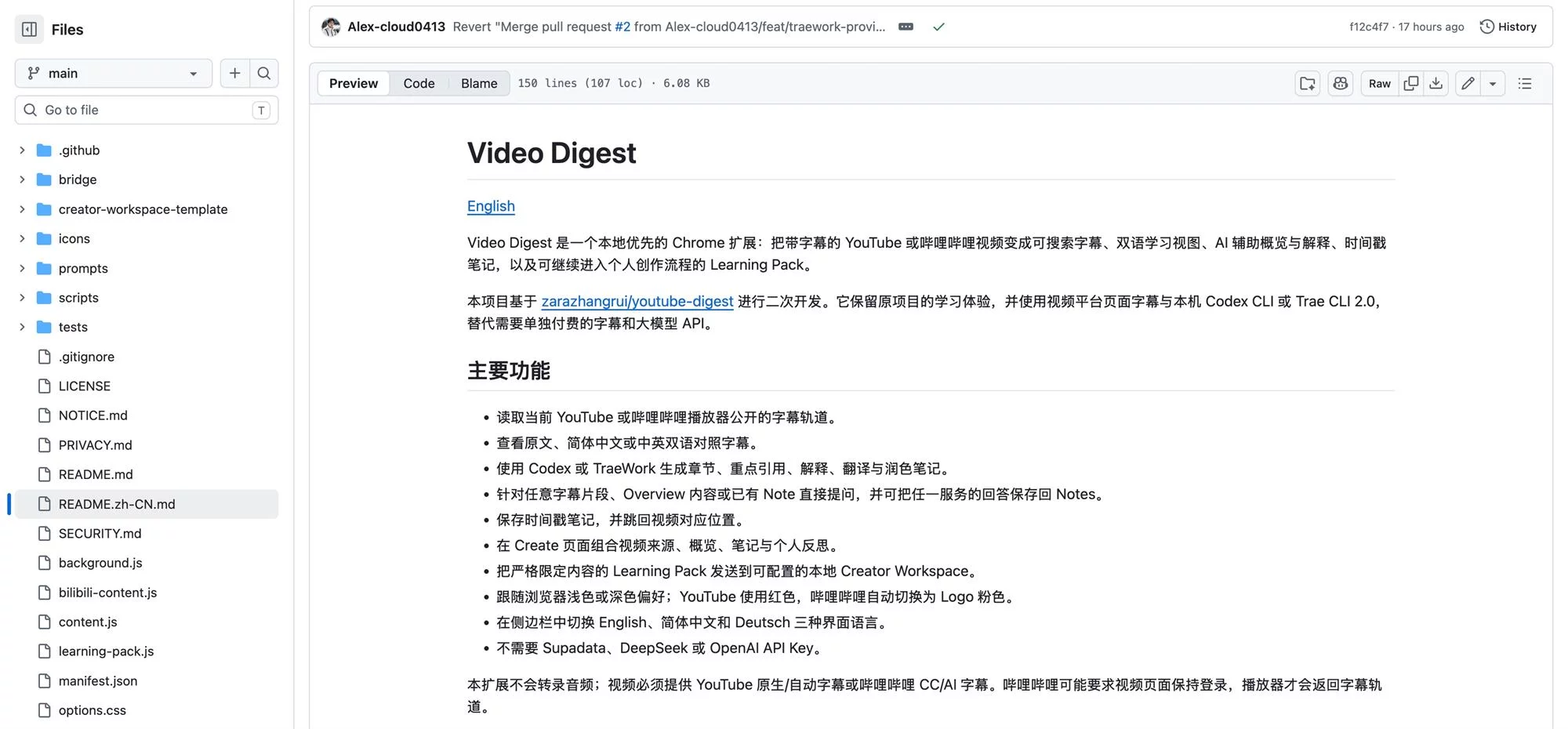Click the Alex-cloud0413 avatar
This screenshot has height=729, width=1568.
[331, 27]
